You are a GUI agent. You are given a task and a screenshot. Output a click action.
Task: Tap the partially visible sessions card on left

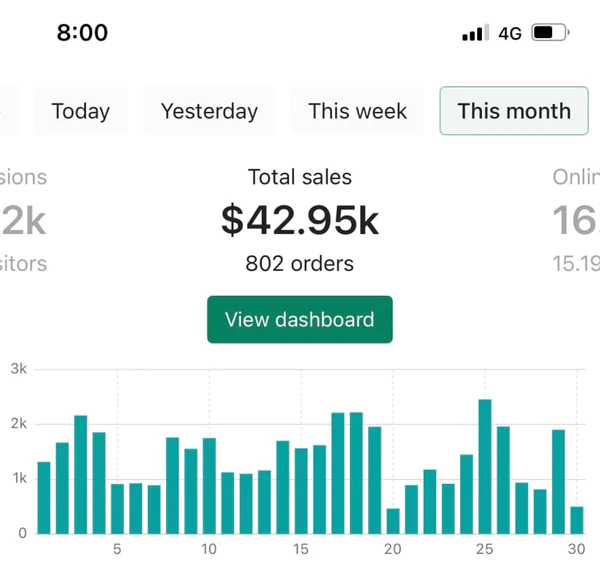pyautogui.click(x=22, y=221)
